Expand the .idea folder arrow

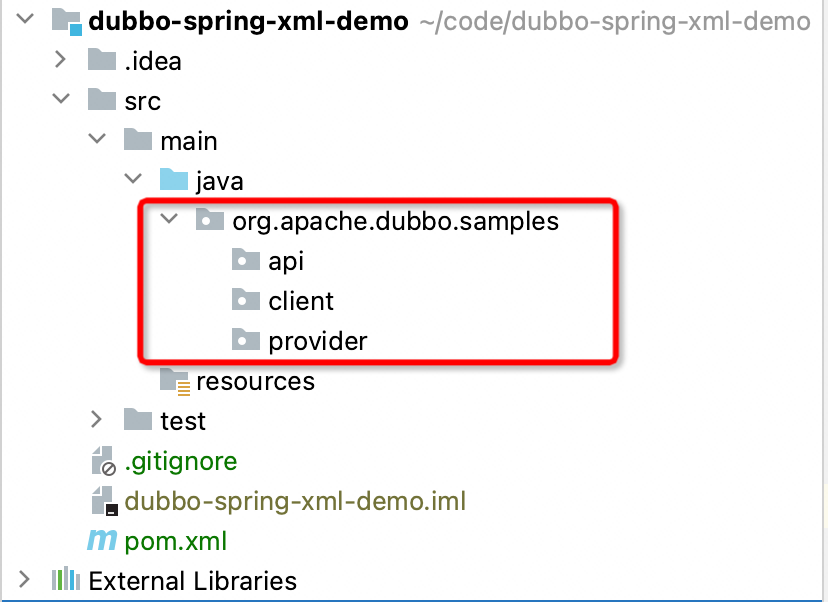61,61
